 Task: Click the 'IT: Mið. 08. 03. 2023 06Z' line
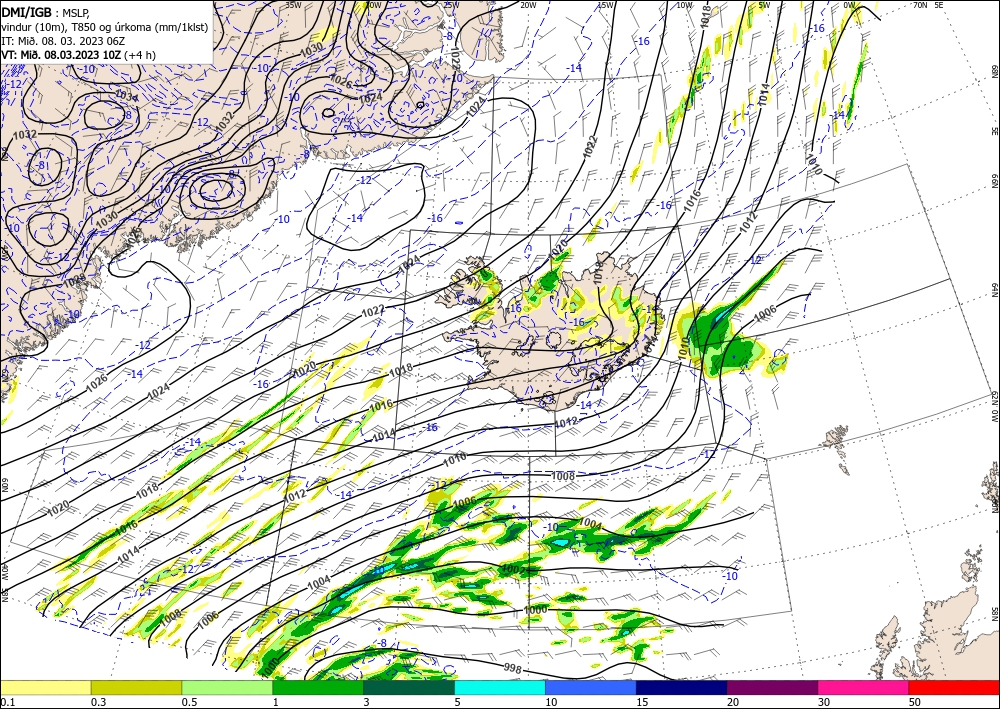(x=63, y=41)
